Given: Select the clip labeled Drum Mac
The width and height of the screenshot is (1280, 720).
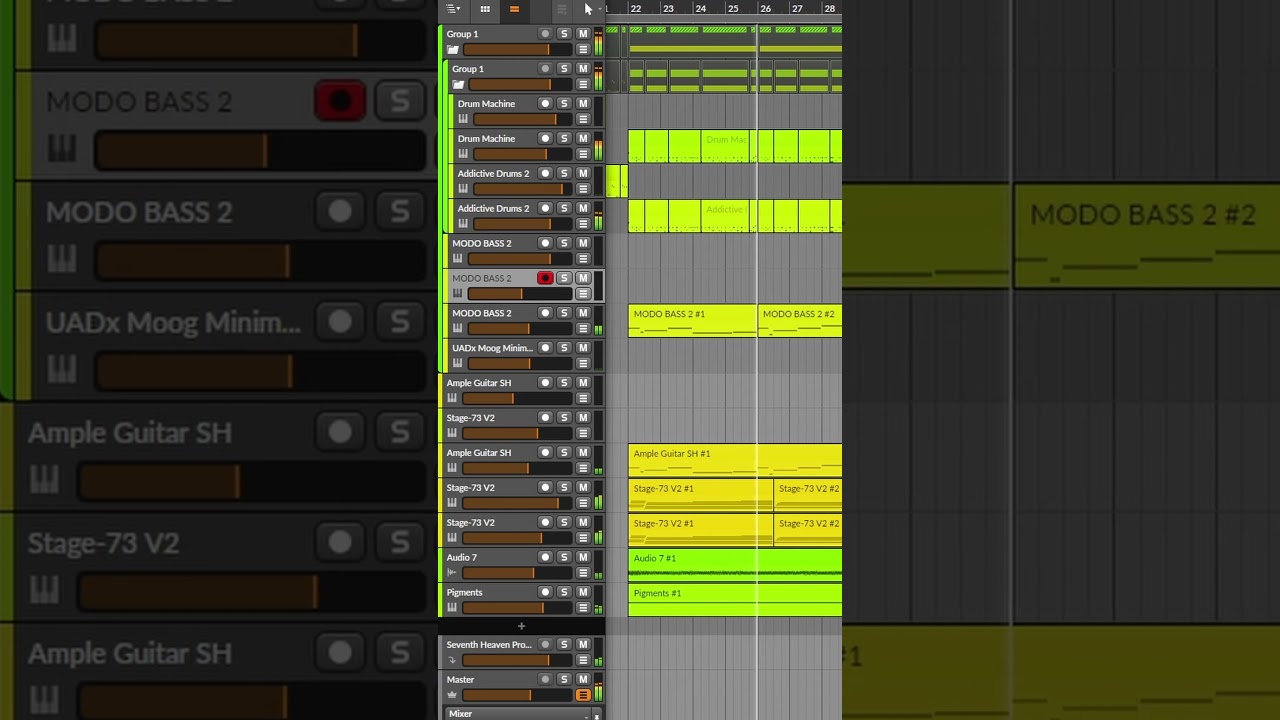Looking at the screenshot, I should point(726,146).
